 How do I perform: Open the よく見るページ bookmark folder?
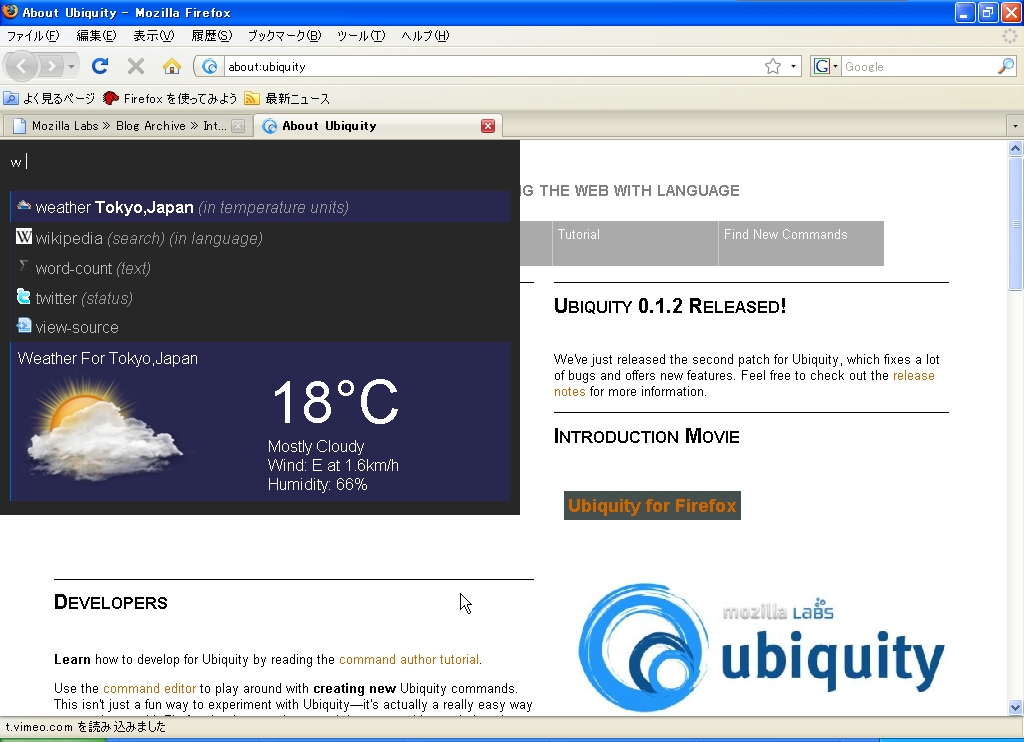[49, 99]
